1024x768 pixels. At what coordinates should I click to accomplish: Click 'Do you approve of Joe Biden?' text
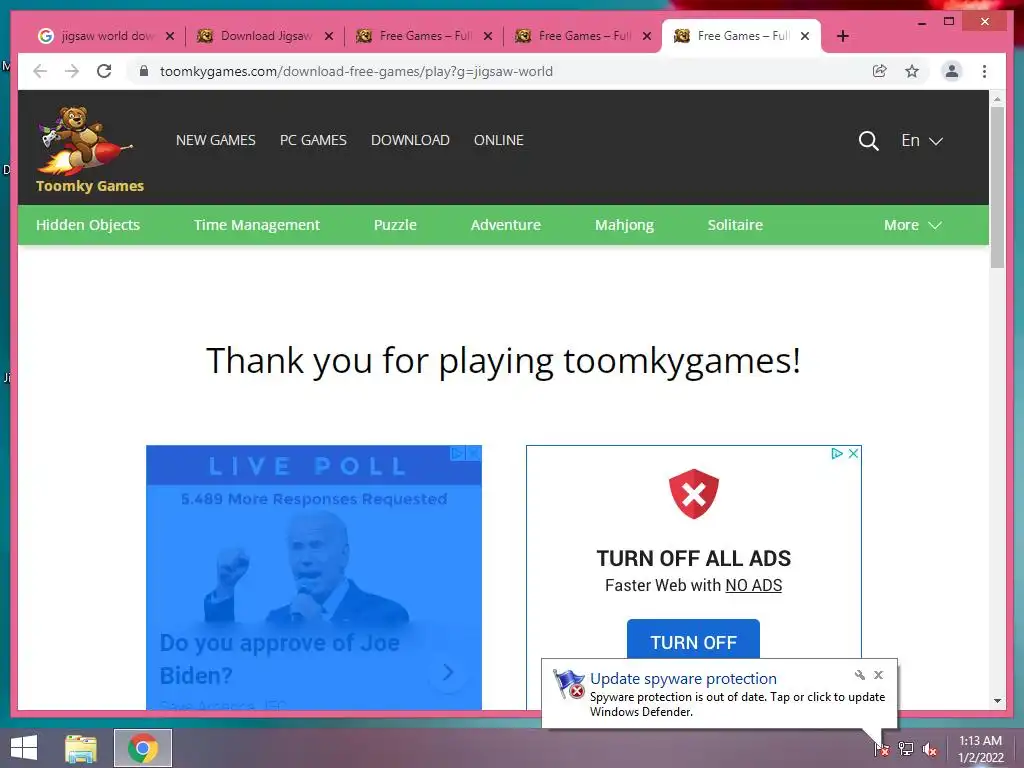click(280, 659)
